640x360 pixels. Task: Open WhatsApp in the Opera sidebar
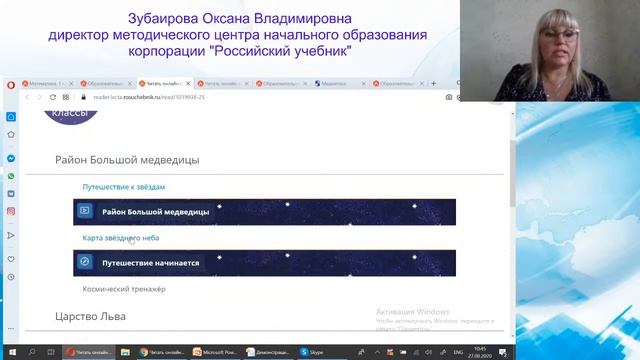click(x=11, y=176)
